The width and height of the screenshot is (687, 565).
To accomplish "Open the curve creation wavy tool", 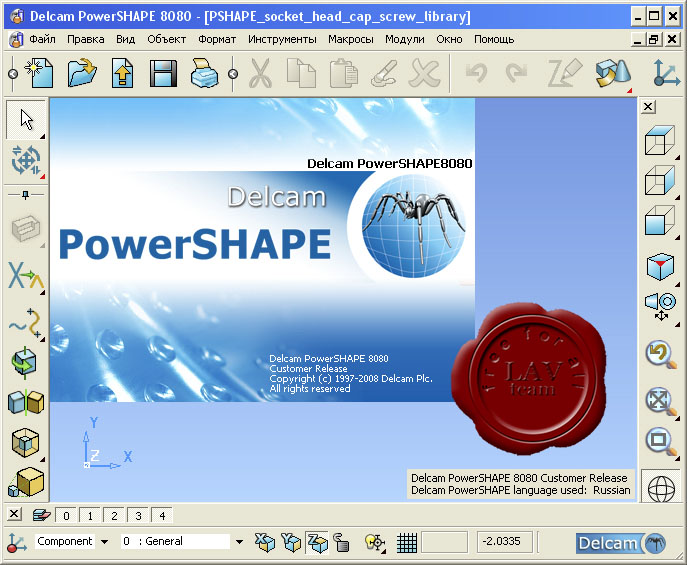I will 26,323.
